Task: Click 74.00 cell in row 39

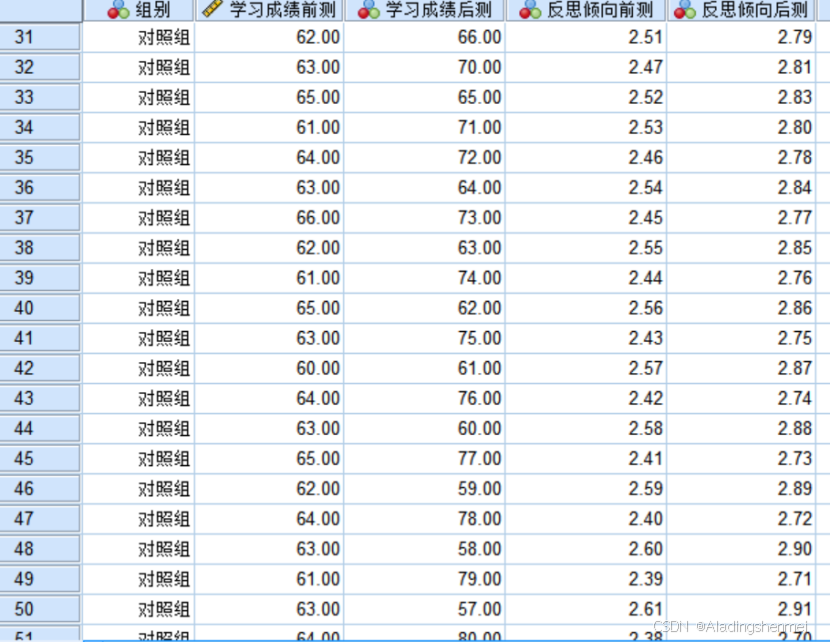Action: [x=425, y=278]
